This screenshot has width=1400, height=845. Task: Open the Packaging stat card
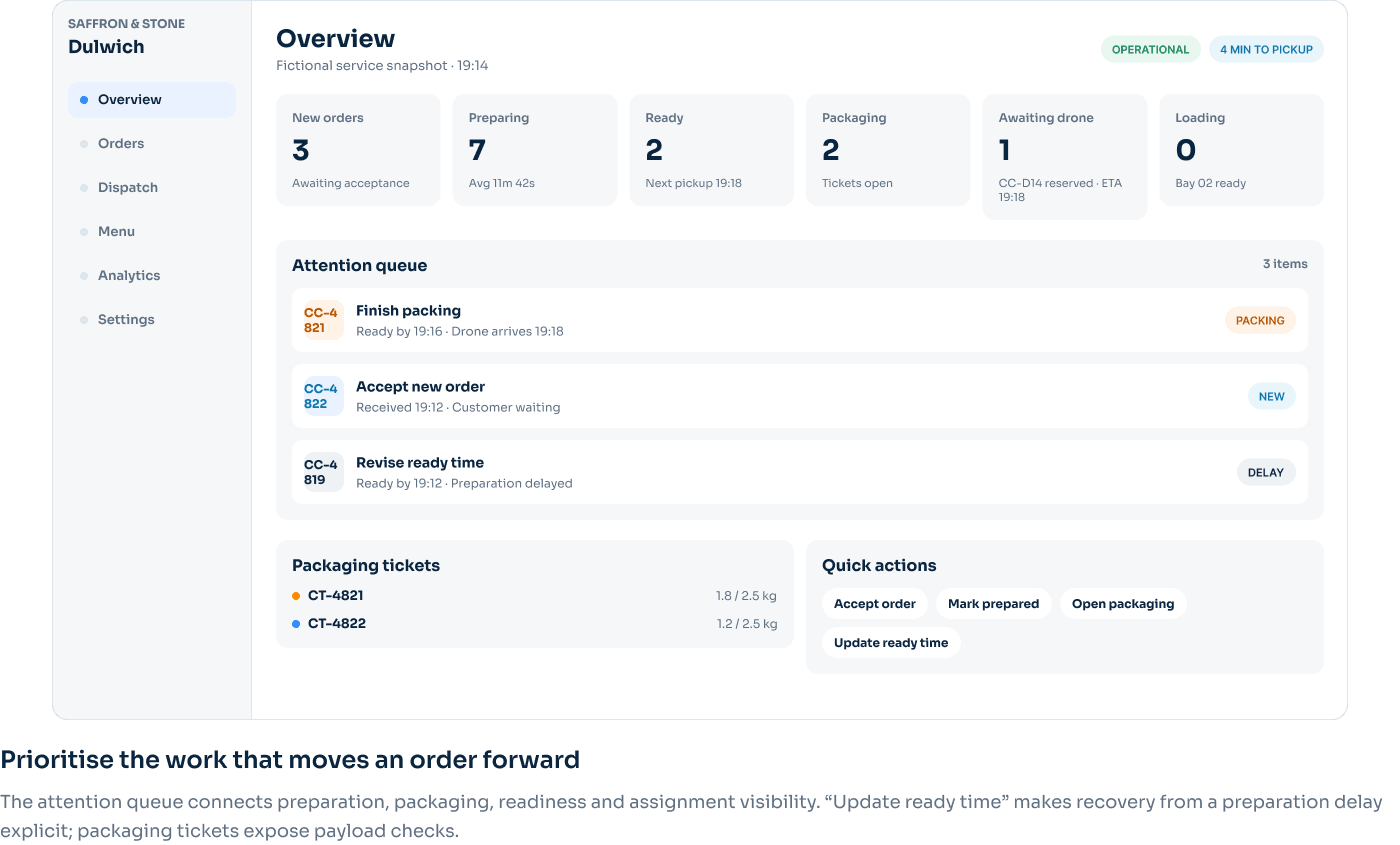(x=888, y=150)
